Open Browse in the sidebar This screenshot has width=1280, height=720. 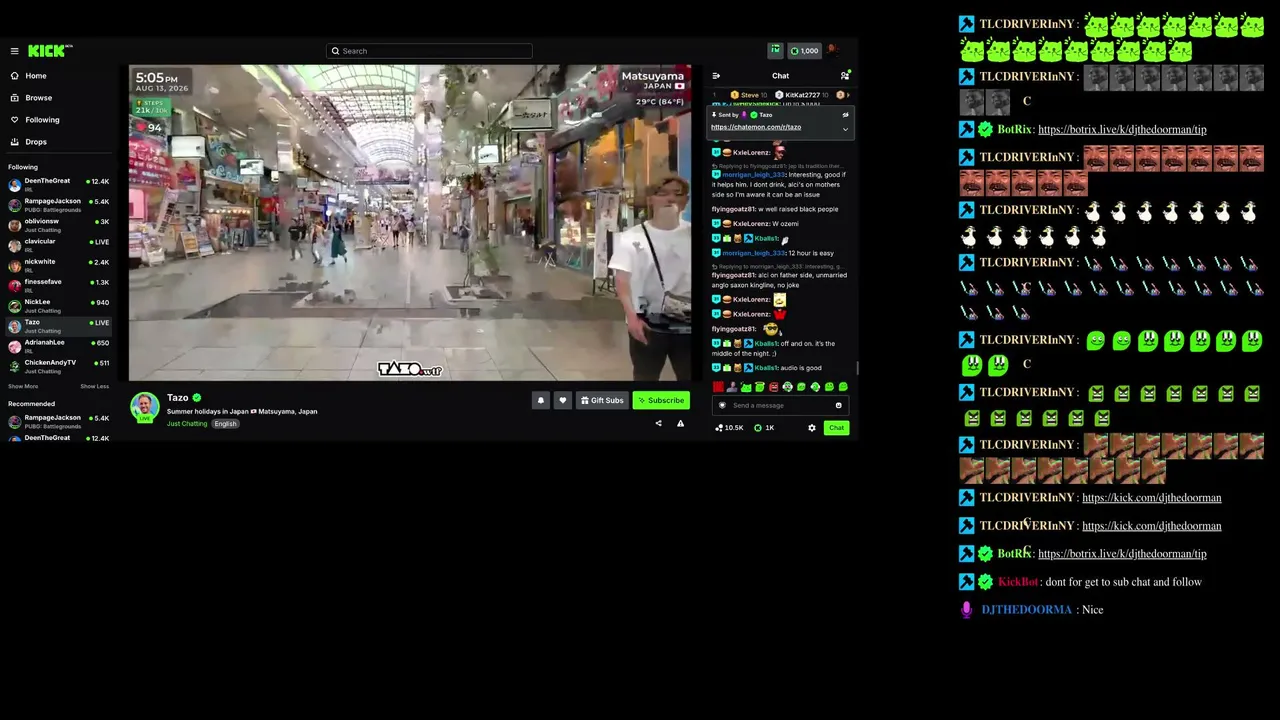38,98
